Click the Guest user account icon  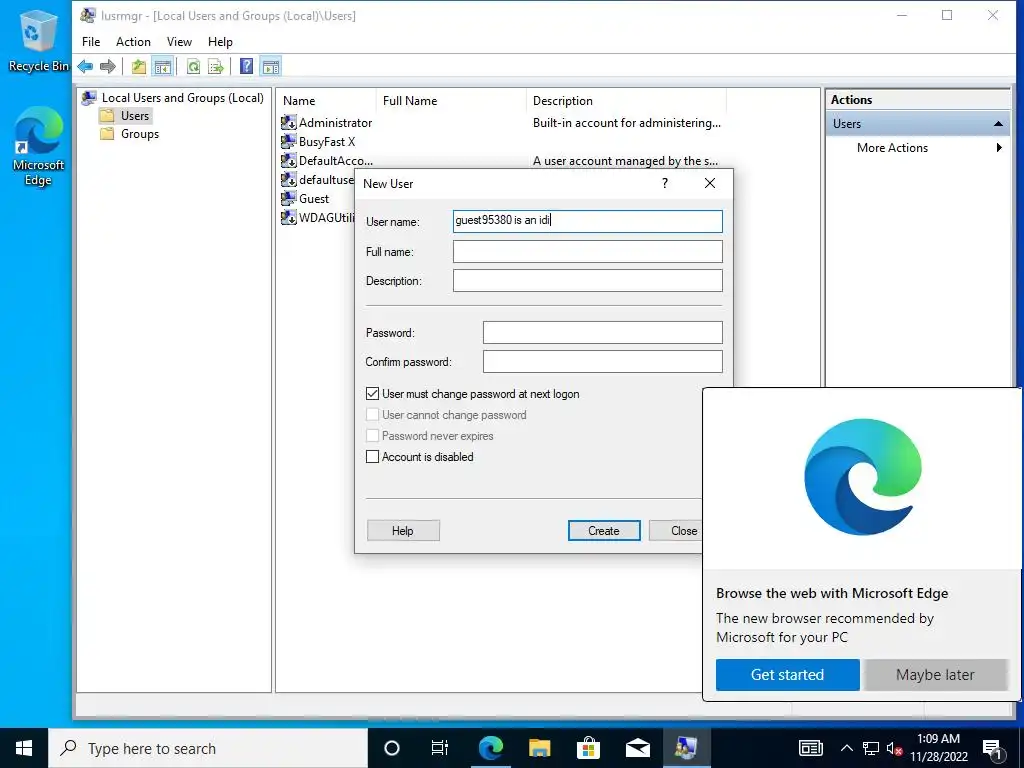[289, 199]
